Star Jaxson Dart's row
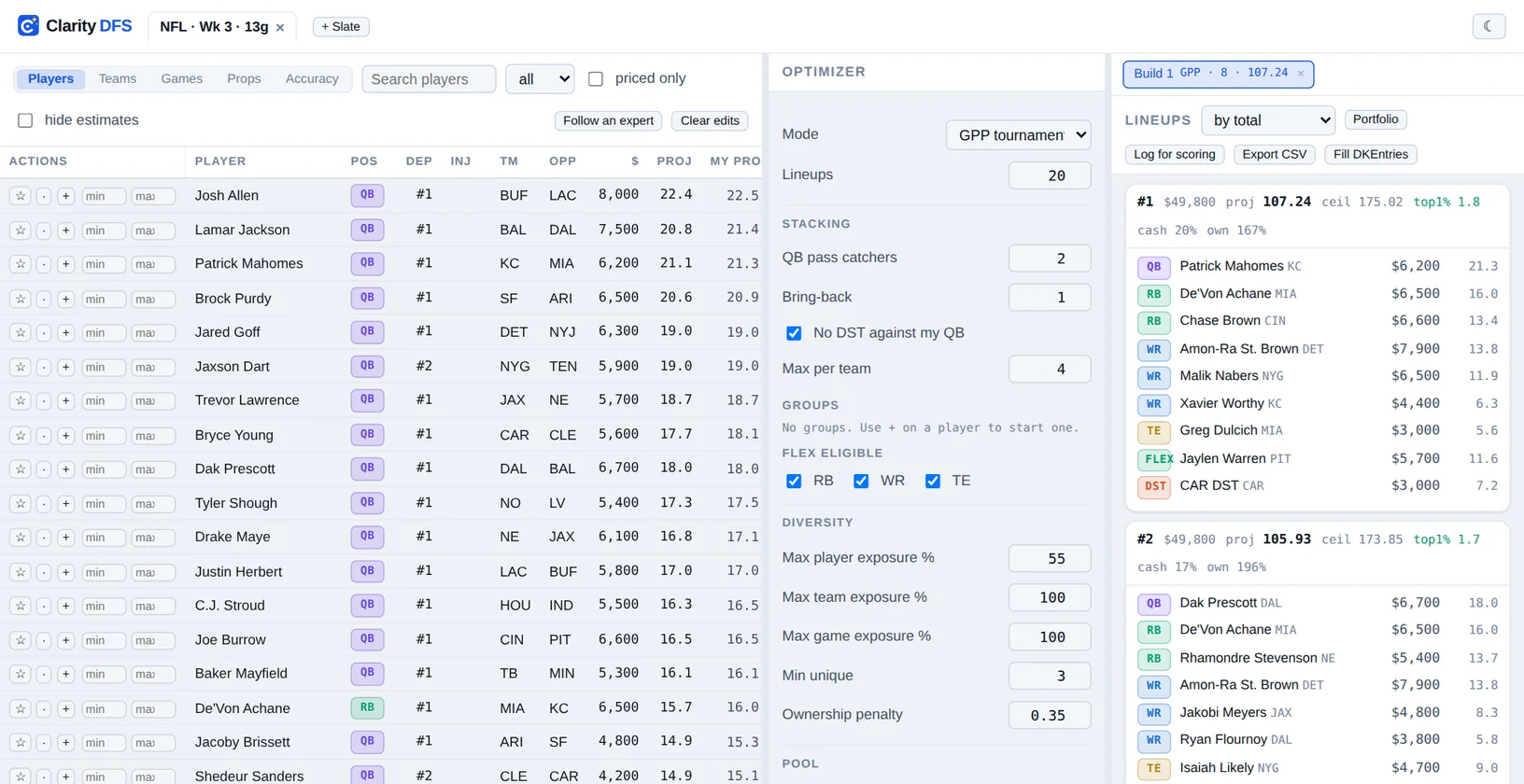This screenshot has height=784, width=1524. click(x=21, y=367)
